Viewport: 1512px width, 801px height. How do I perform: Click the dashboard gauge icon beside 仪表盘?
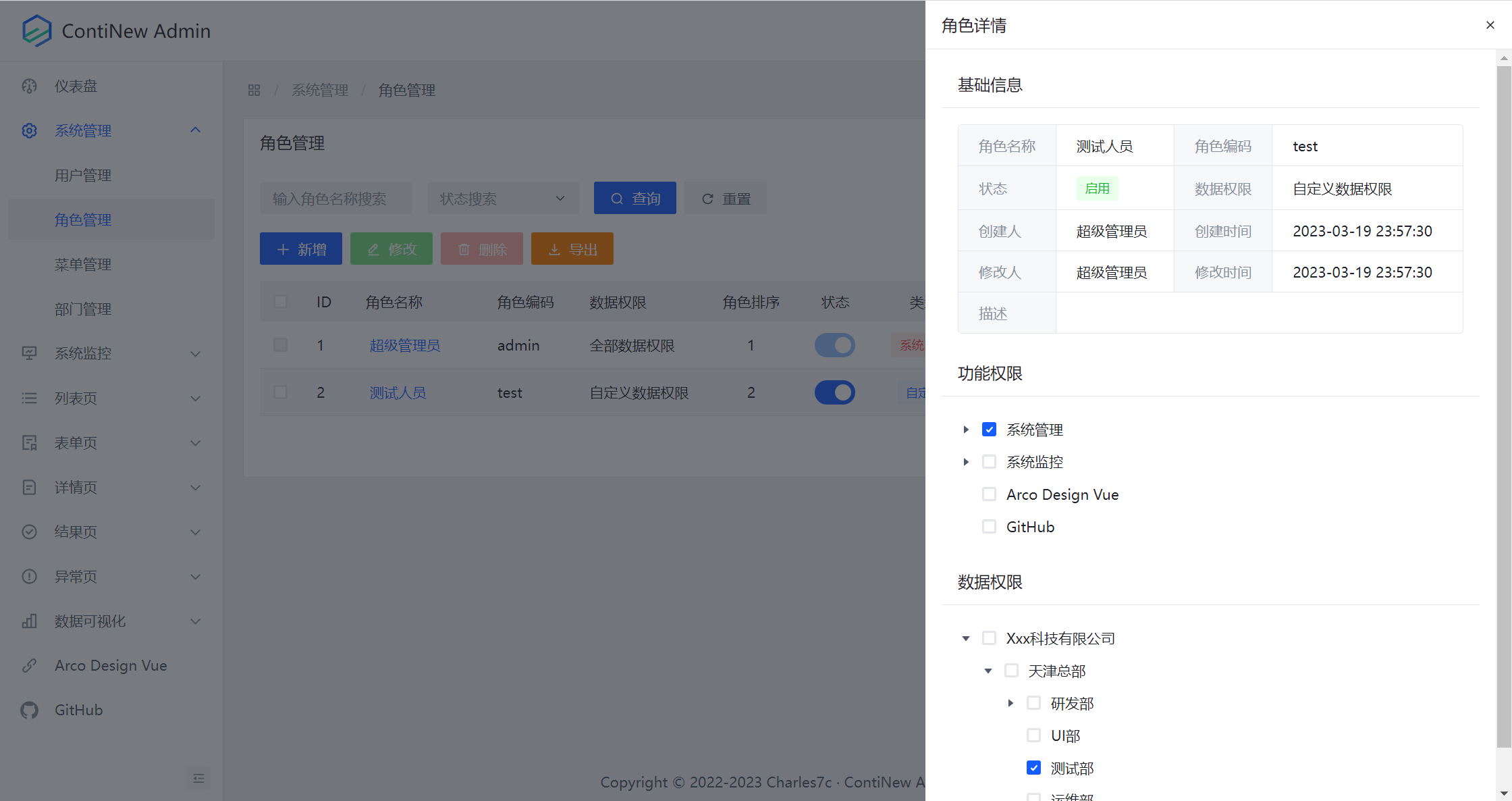[x=29, y=86]
